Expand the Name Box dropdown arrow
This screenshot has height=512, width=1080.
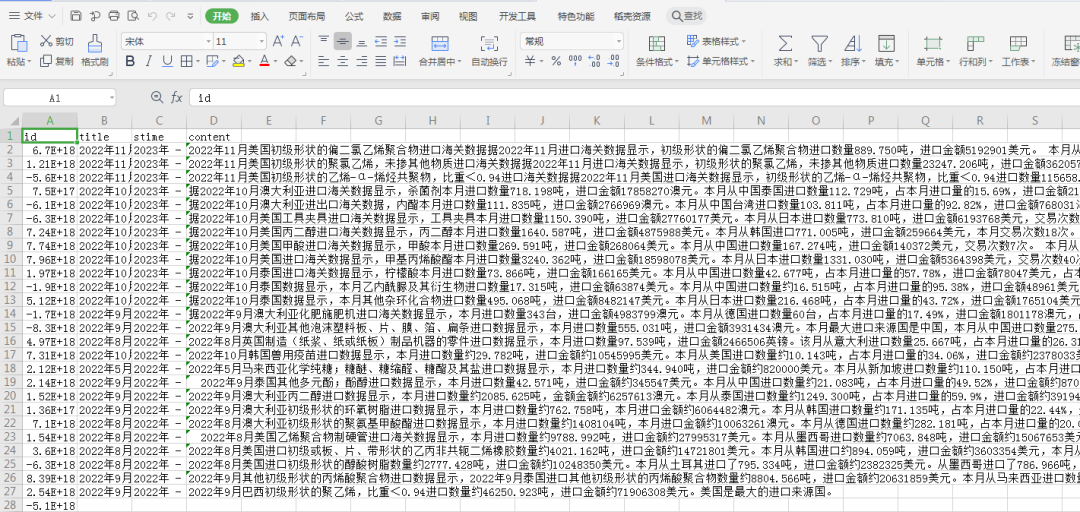pos(111,99)
